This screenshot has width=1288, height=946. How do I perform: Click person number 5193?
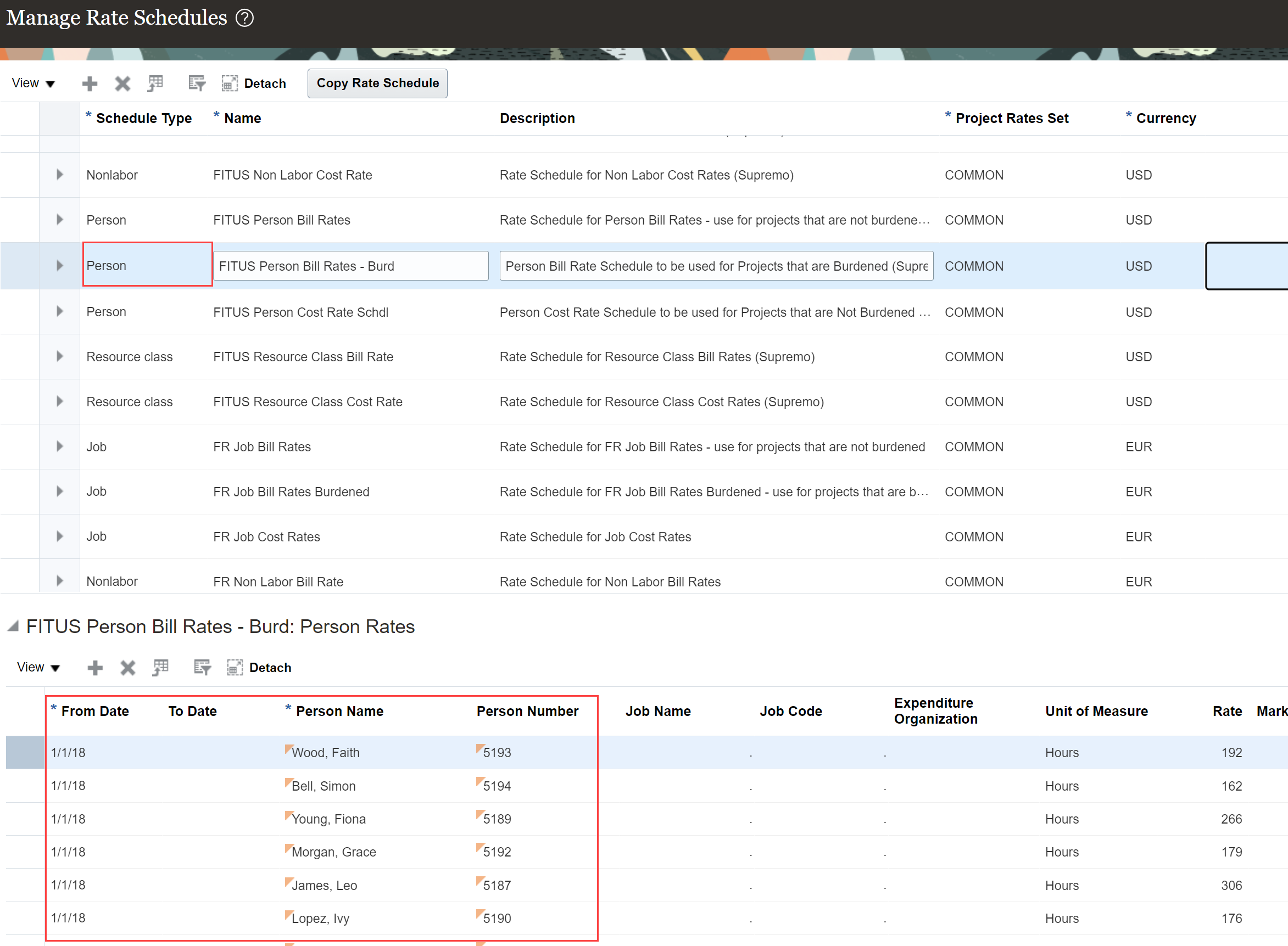pos(497,752)
